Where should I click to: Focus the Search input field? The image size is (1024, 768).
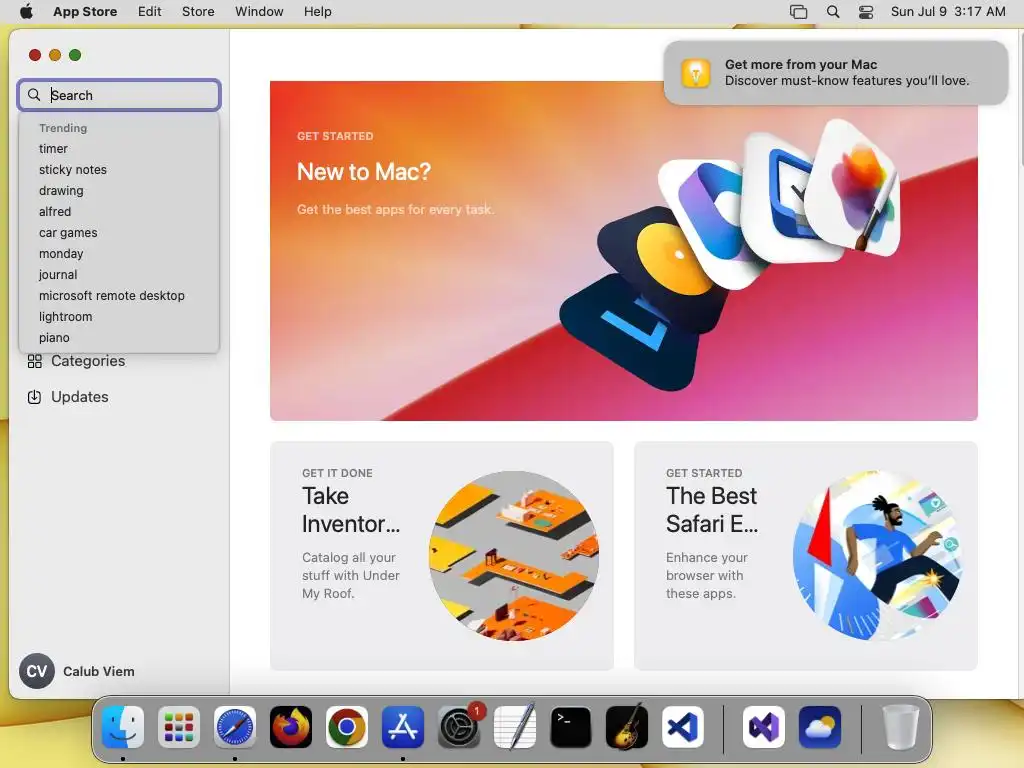click(x=119, y=95)
